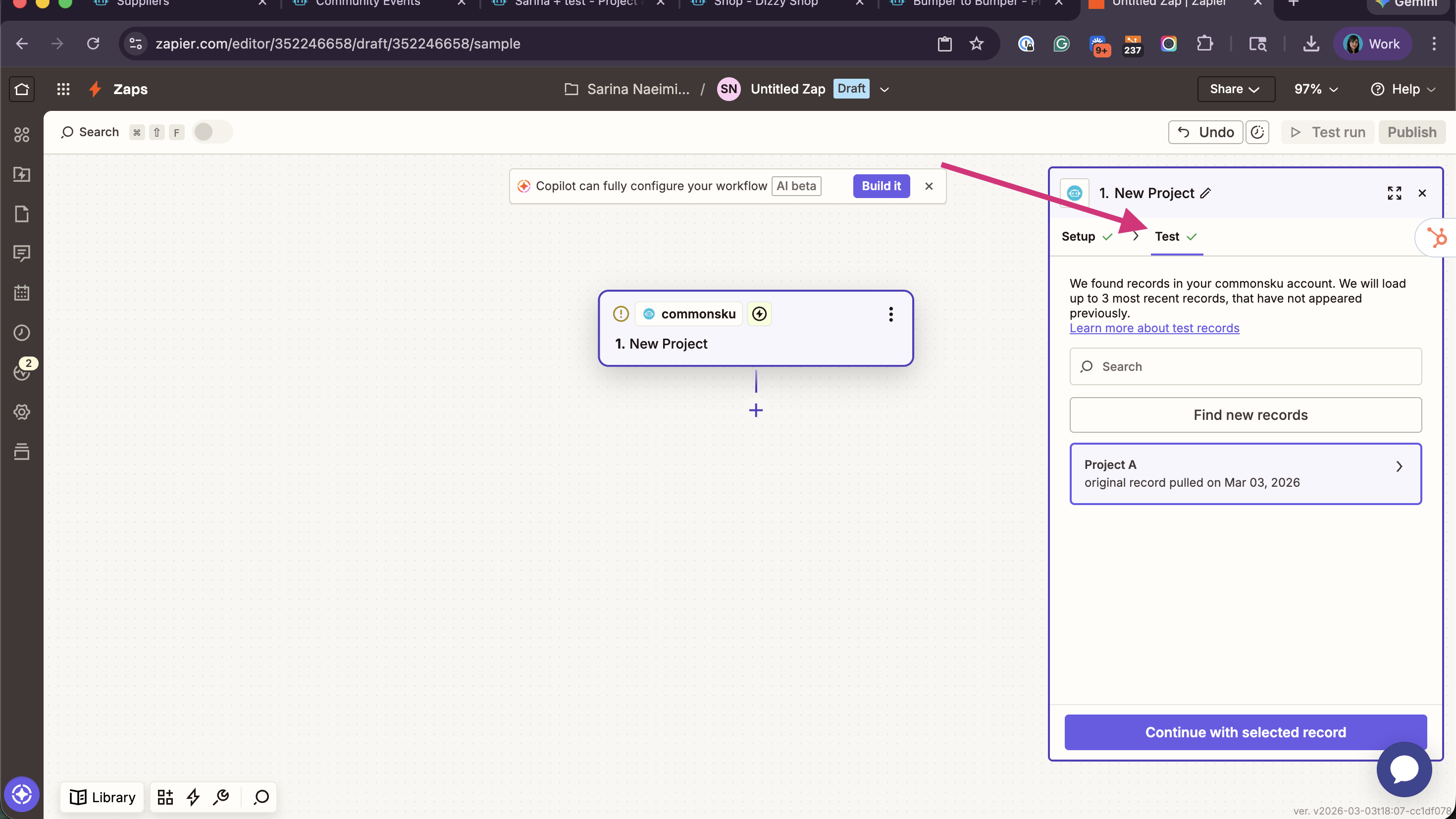Click the magnifier icon in bottom toolbar
The image size is (1456, 819).
[261, 797]
